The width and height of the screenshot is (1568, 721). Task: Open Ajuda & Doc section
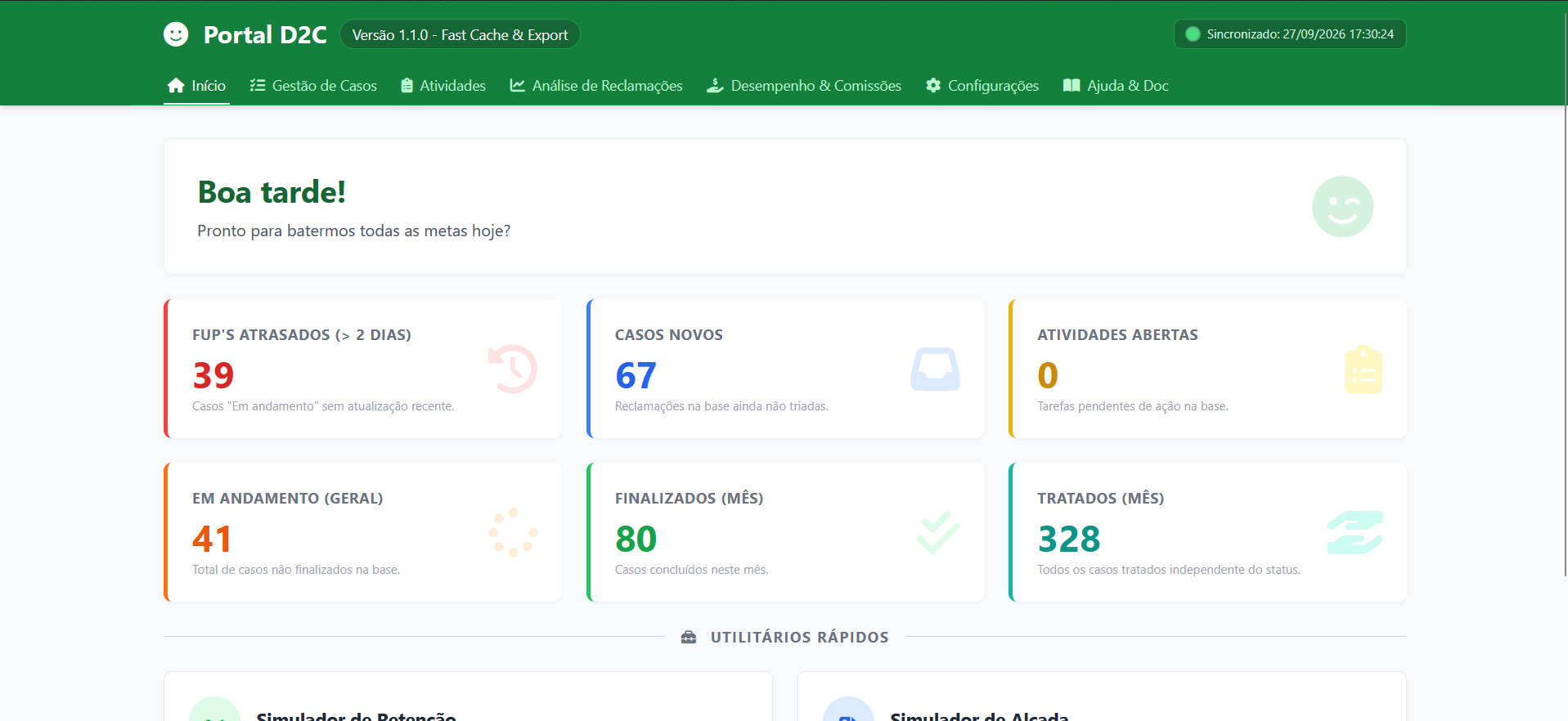click(x=1116, y=86)
